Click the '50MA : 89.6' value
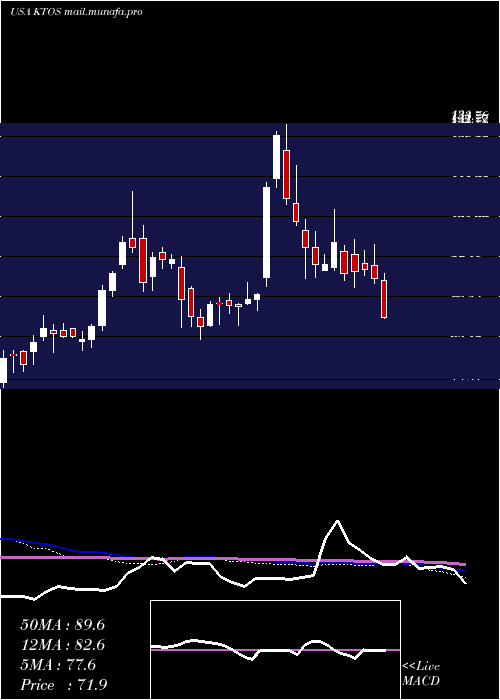The width and height of the screenshot is (500, 700). (x=62, y=625)
